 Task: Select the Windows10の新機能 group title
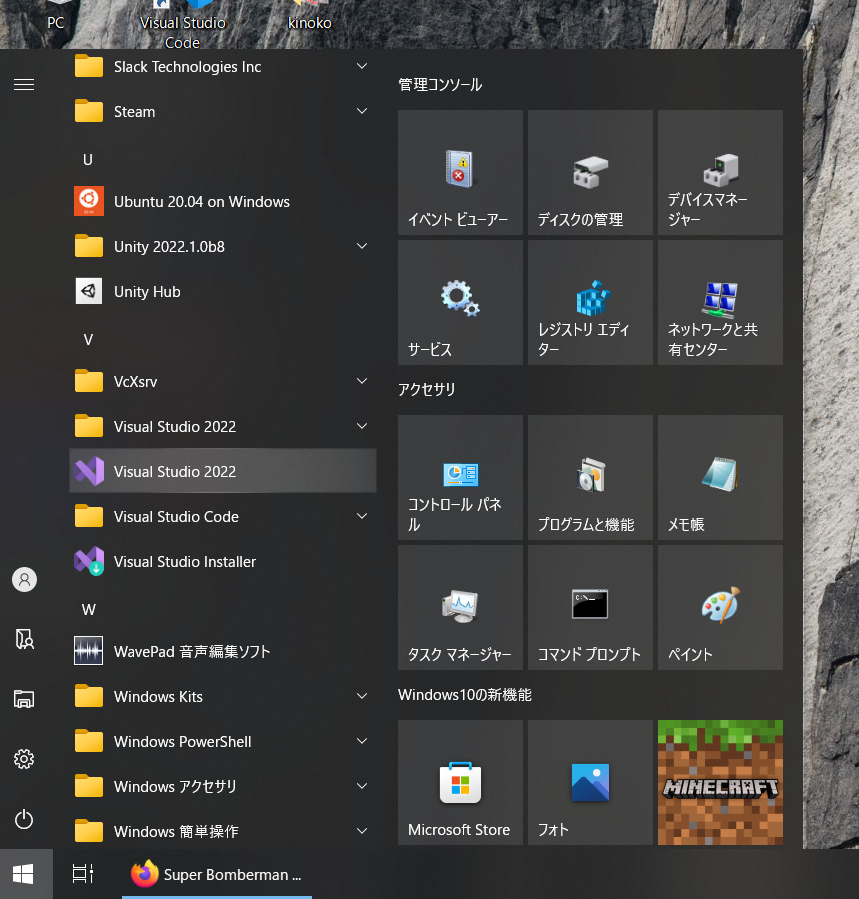pos(465,695)
